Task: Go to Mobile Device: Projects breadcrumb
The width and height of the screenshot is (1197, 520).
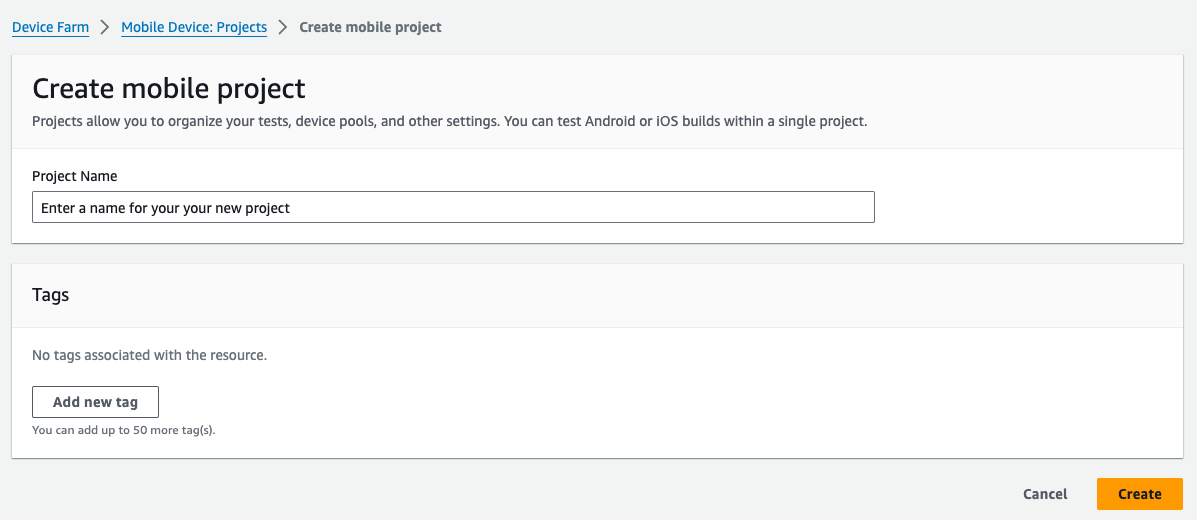Action: [194, 28]
